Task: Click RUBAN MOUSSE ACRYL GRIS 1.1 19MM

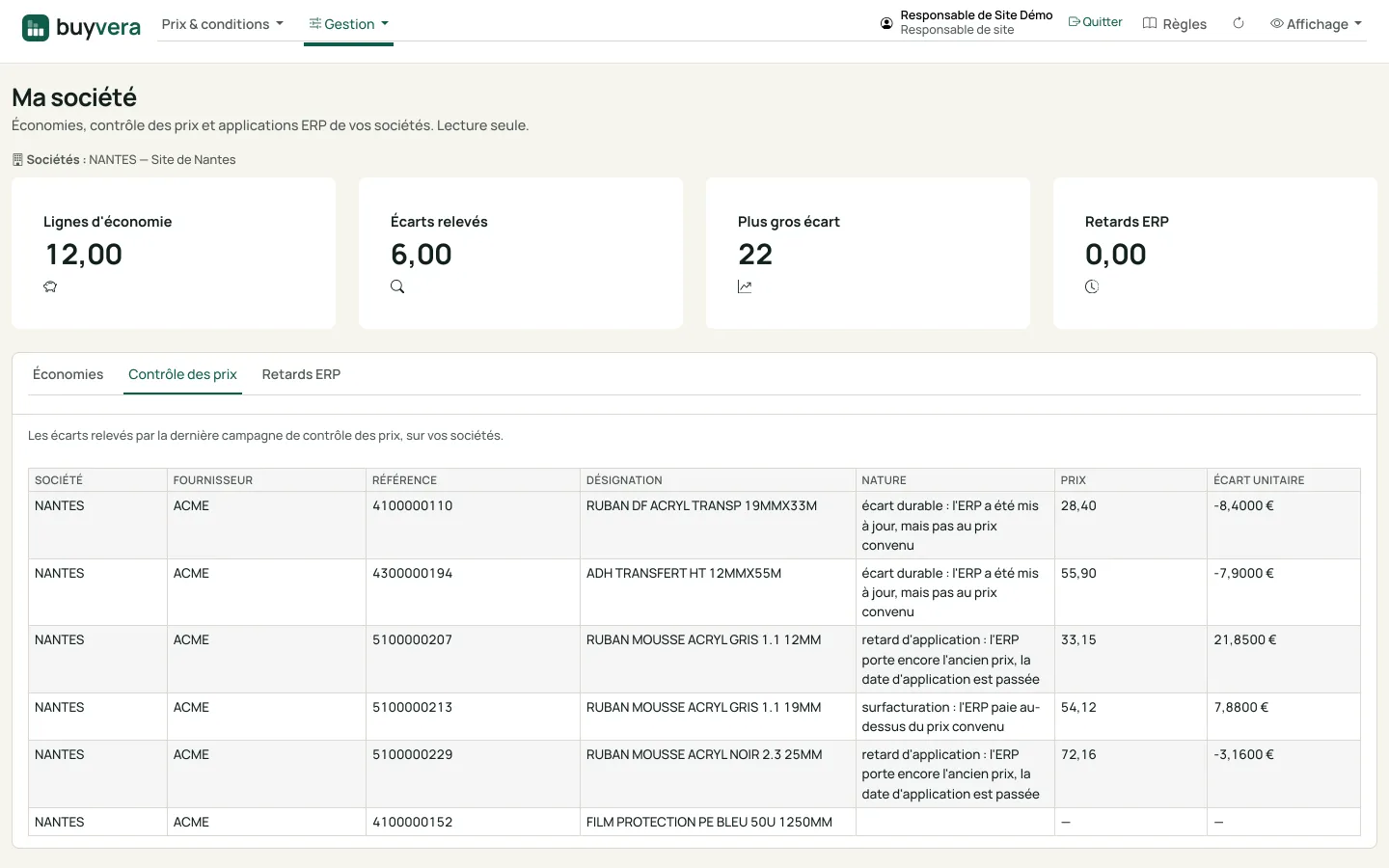Action: pyautogui.click(x=704, y=707)
